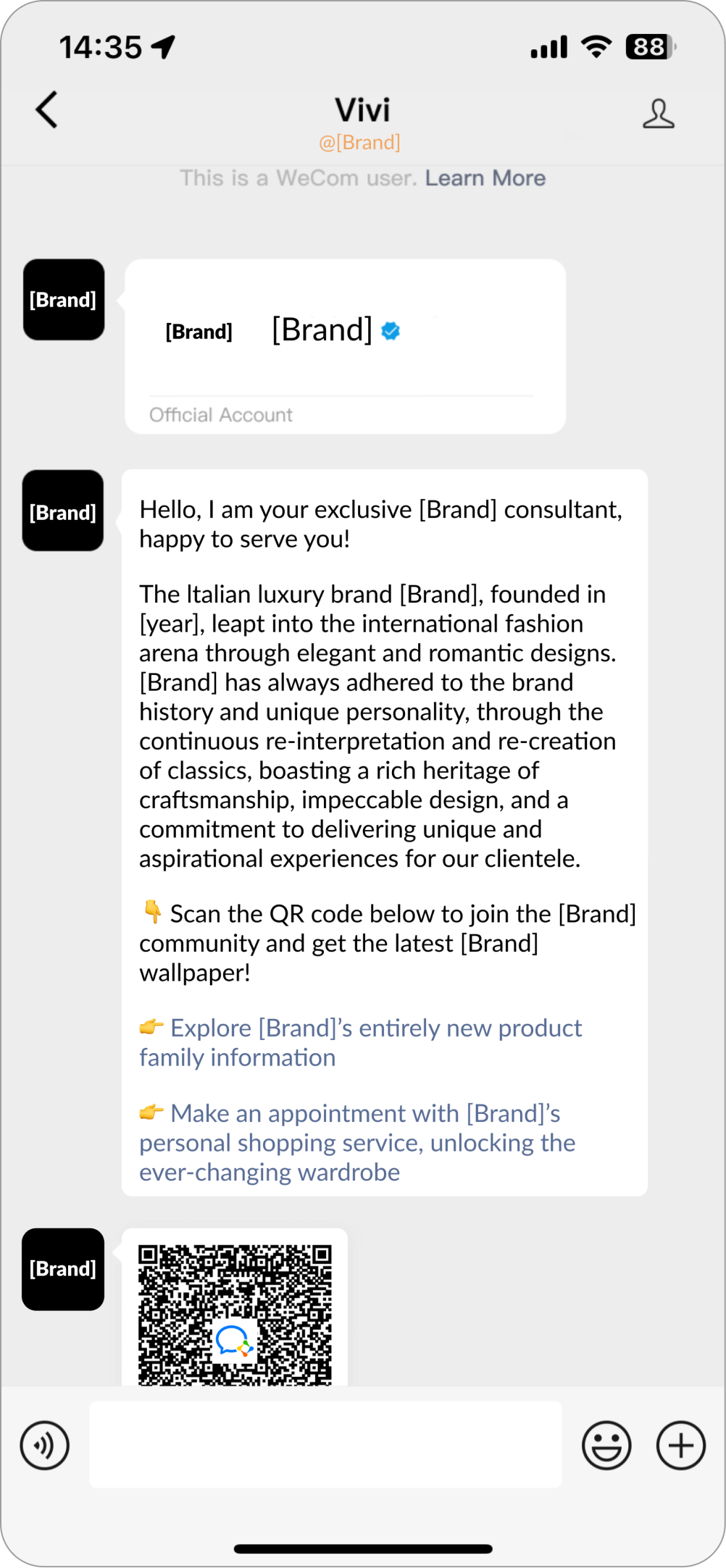Tap the blue verified badge

(391, 331)
